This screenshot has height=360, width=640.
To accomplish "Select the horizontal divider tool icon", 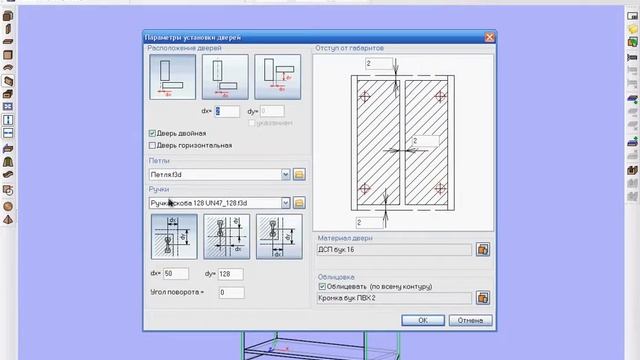I will click(x=8, y=133).
